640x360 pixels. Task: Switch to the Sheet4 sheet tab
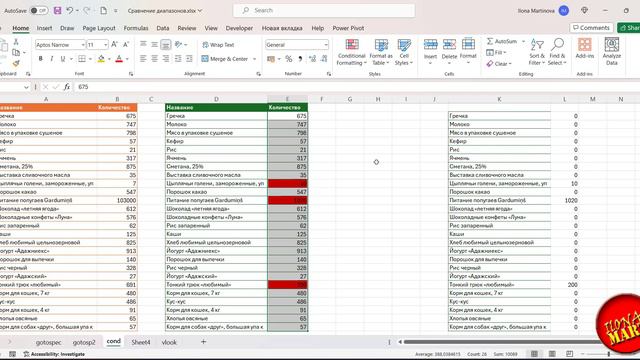[141, 342]
